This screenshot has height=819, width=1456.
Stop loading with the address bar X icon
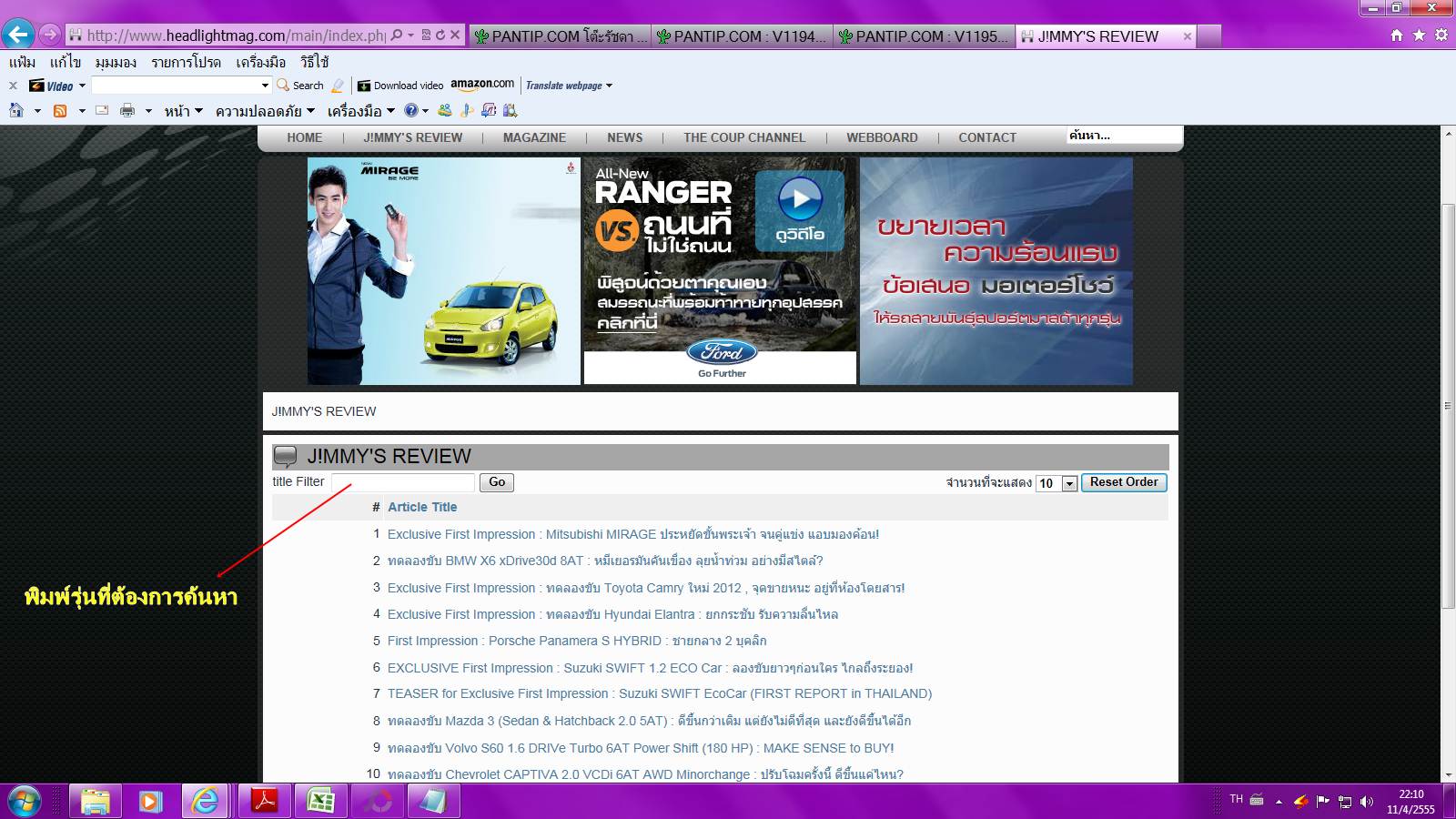(455, 35)
